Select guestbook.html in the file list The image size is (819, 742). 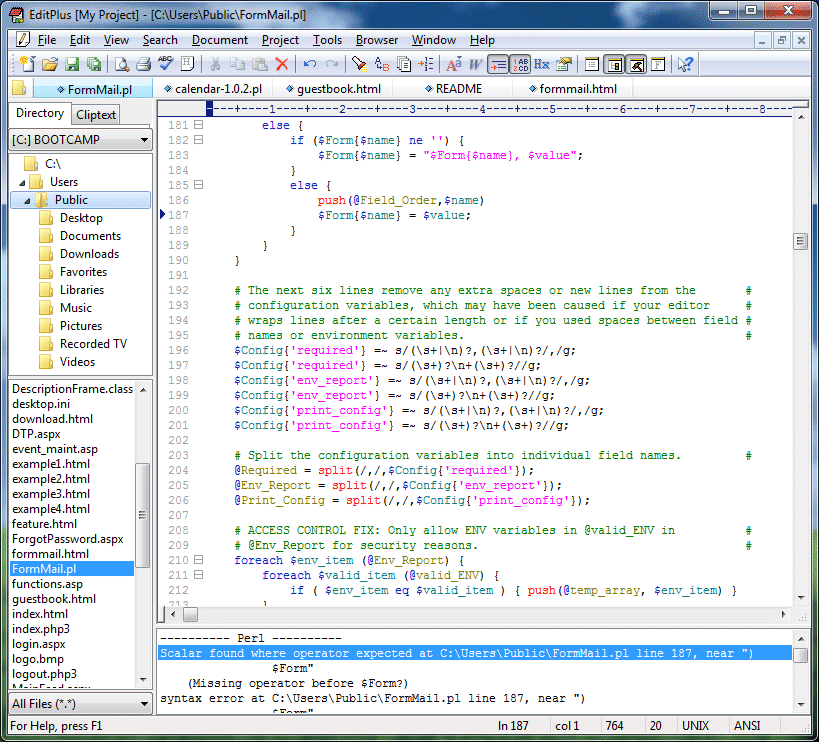54,599
